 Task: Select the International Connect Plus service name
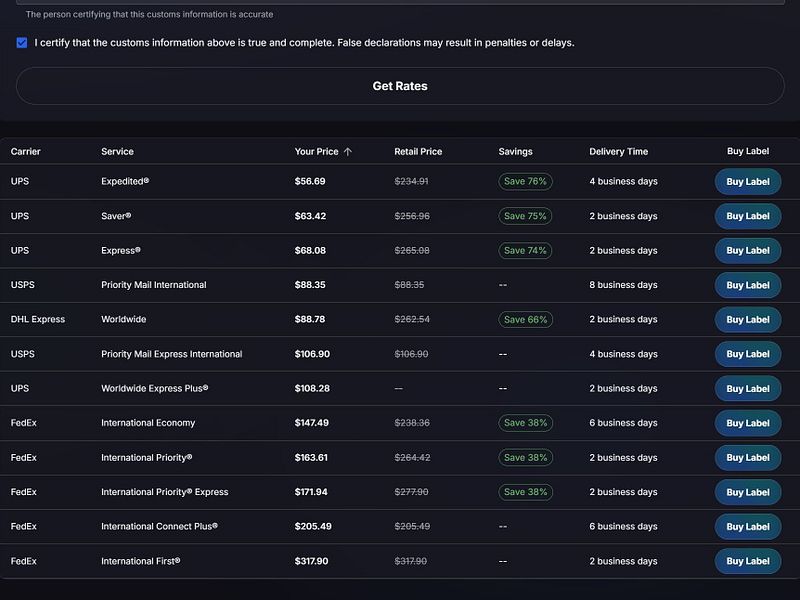tap(159, 526)
